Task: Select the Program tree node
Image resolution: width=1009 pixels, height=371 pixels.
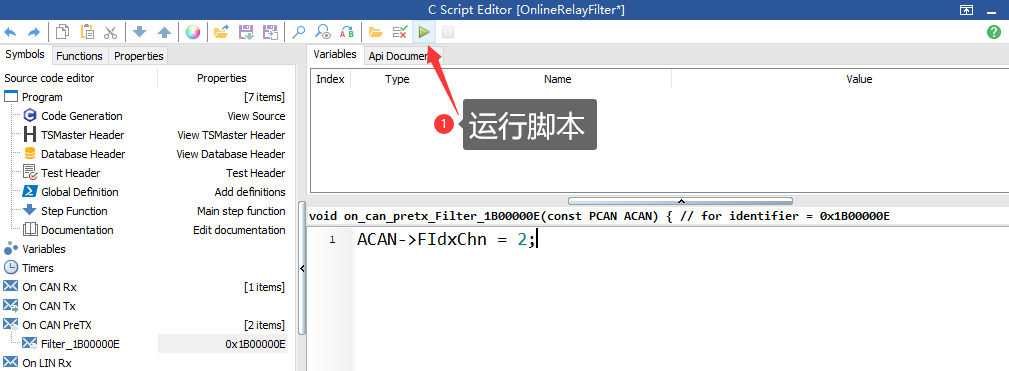Action: pos(42,97)
